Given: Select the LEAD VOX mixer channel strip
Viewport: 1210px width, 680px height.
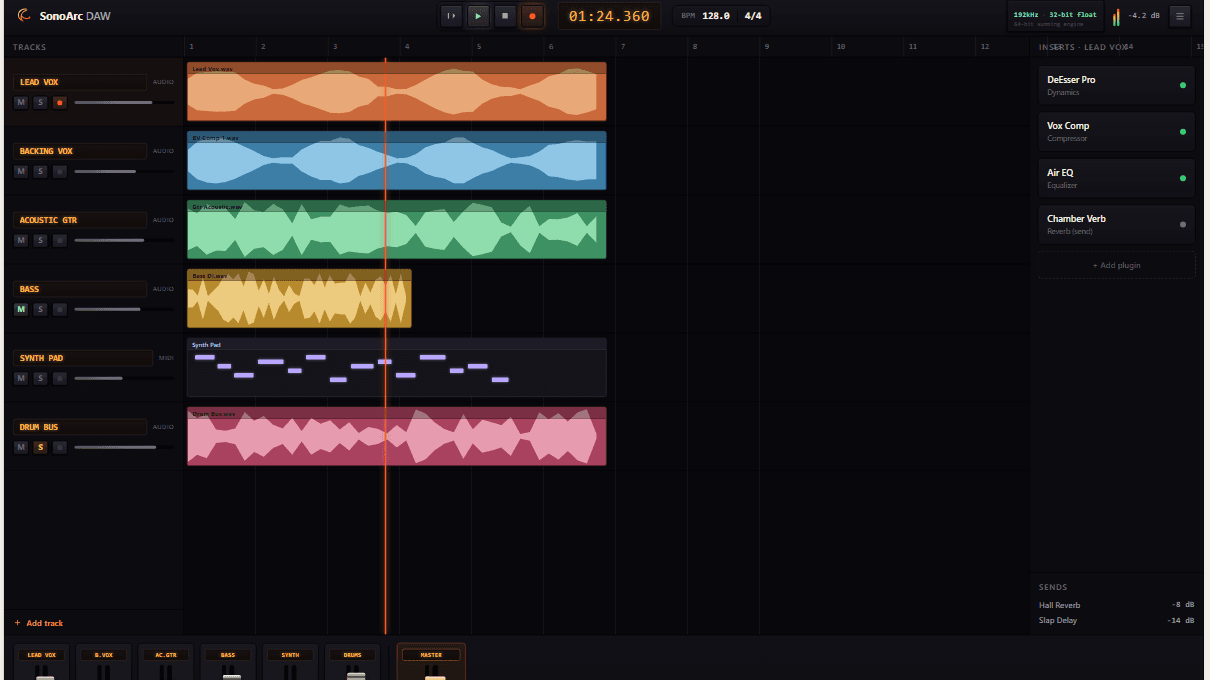Looking at the screenshot, I should [x=41, y=662].
